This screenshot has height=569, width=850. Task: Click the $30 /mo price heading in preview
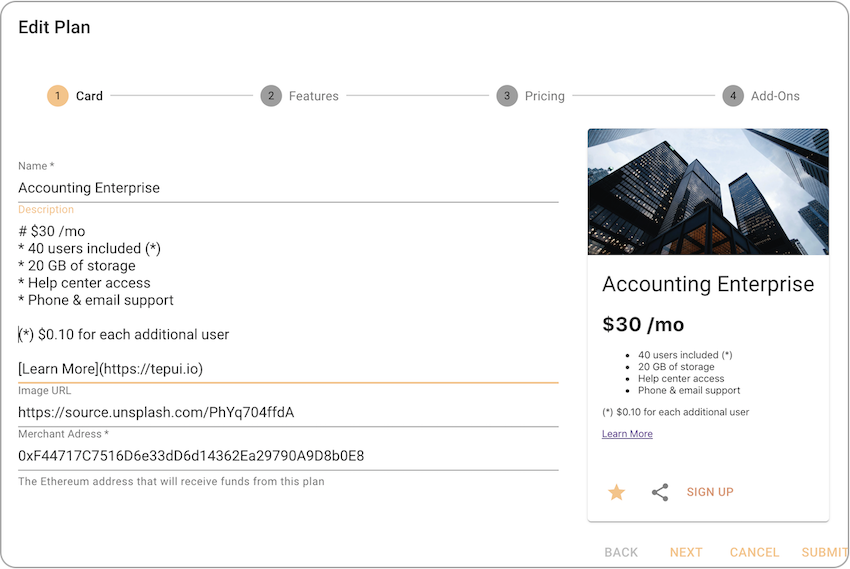[643, 325]
